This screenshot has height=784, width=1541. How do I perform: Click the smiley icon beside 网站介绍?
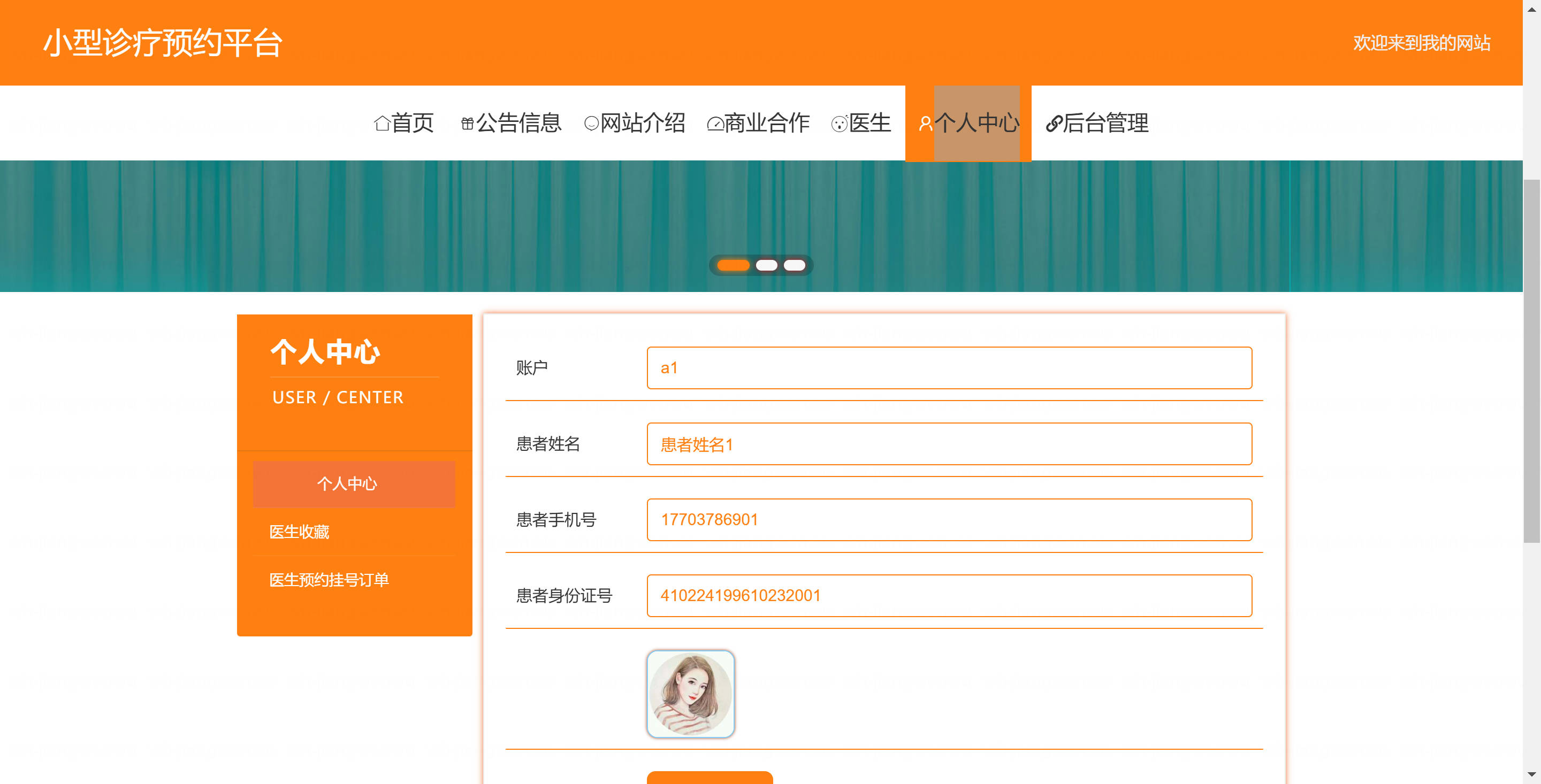coord(591,123)
